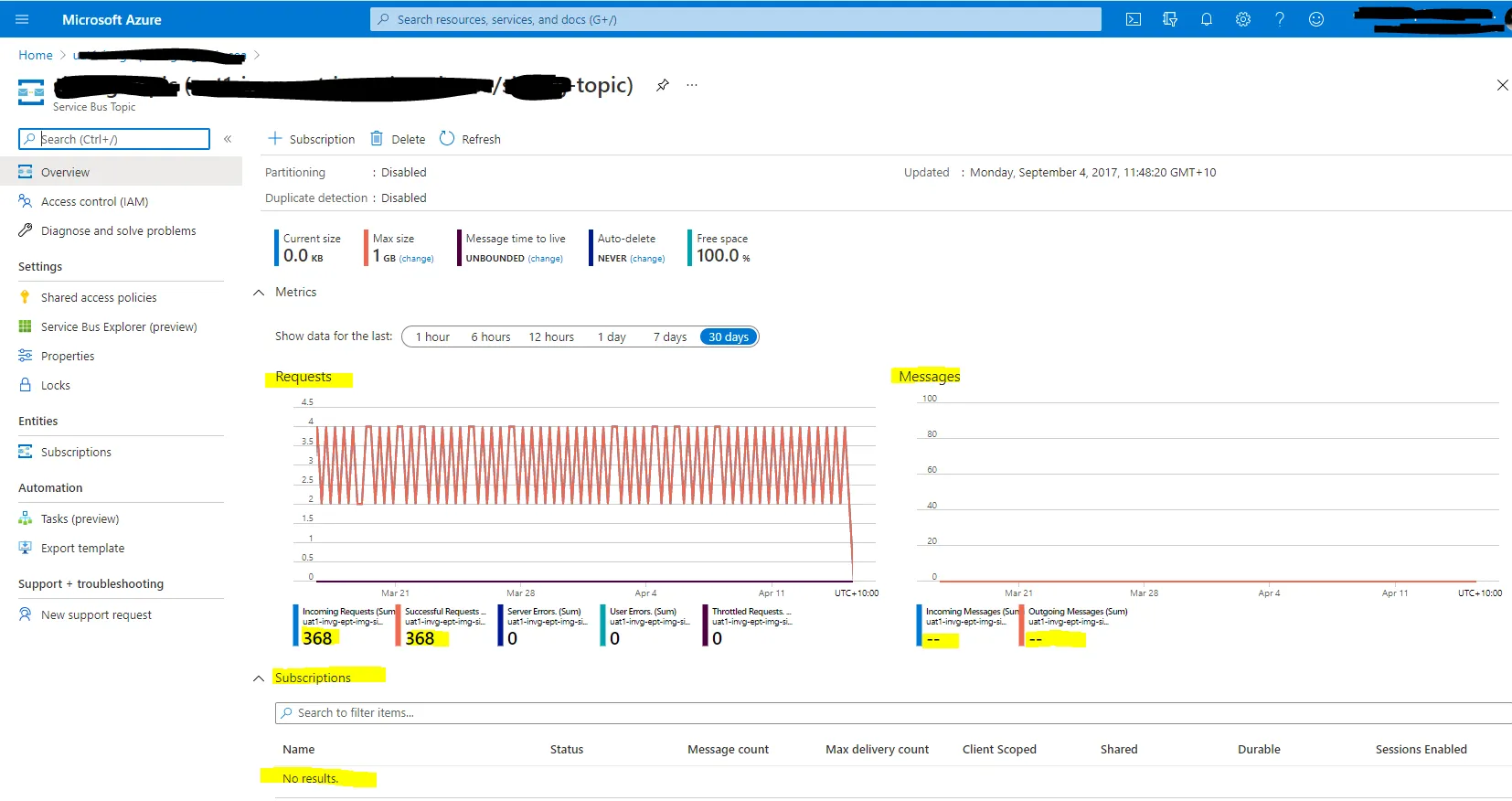Click the Access control (IAM) icon
This screenshot has width=1512, height=801.
(x=26, y=201)
